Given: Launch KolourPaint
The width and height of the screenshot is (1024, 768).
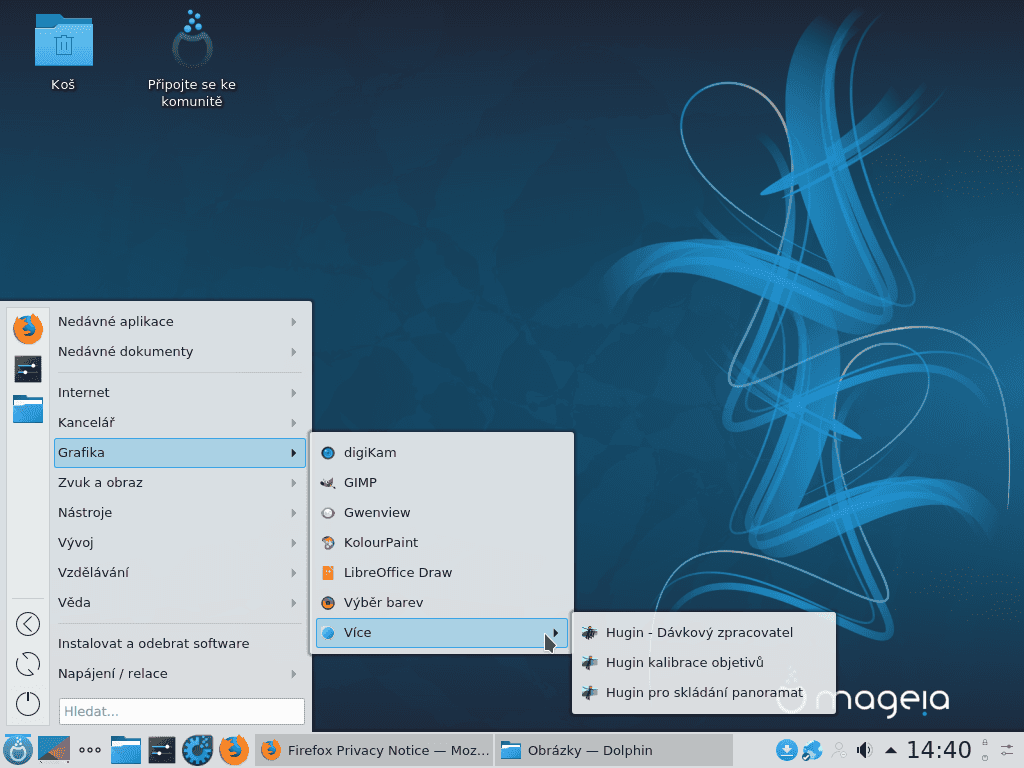Looking at the screenshot, I should [379, 542].
